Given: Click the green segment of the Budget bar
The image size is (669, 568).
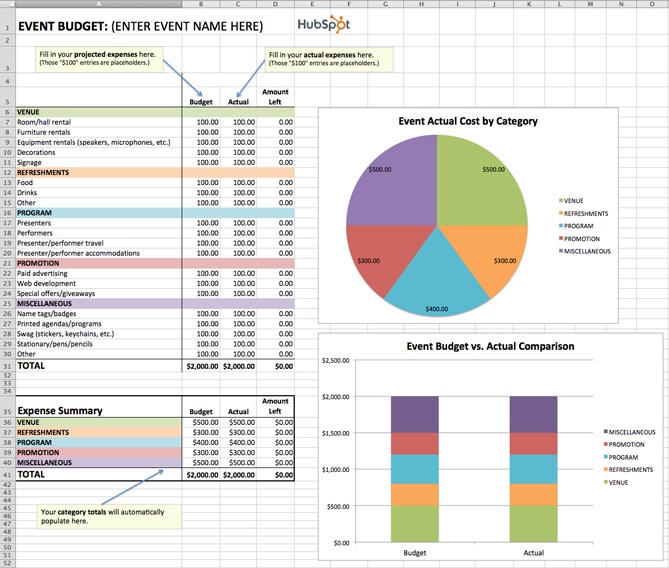Looking at the screenshot, I should [x=414, y=523].
